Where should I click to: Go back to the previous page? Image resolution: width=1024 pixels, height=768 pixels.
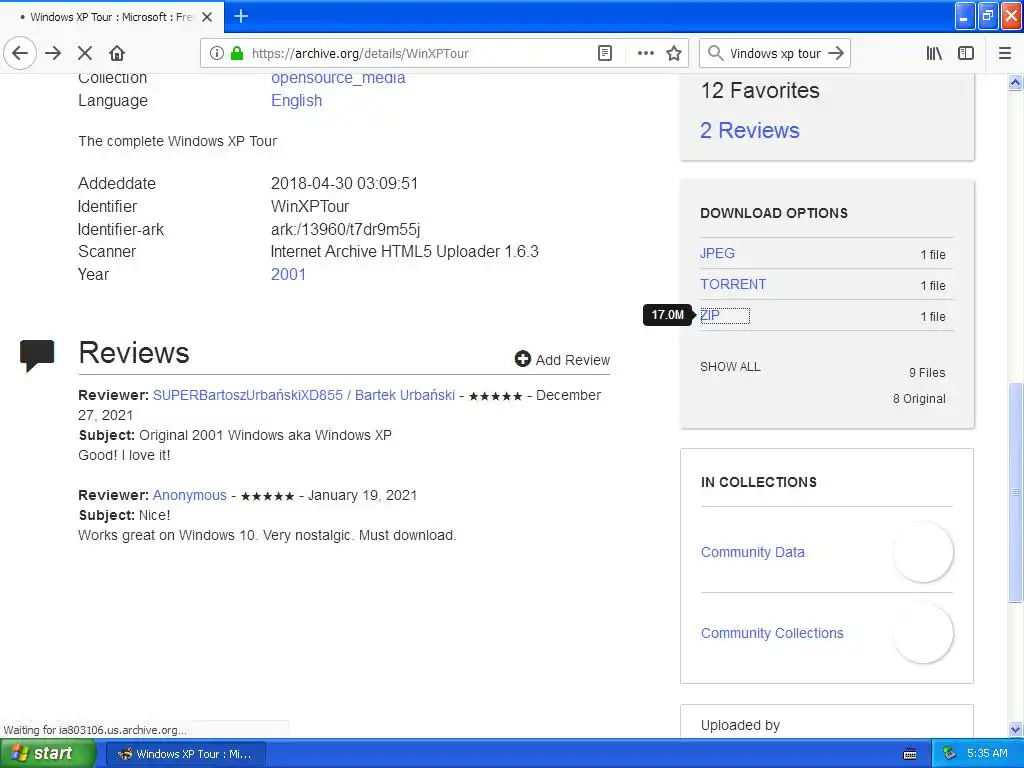click(x=20, y=53)
